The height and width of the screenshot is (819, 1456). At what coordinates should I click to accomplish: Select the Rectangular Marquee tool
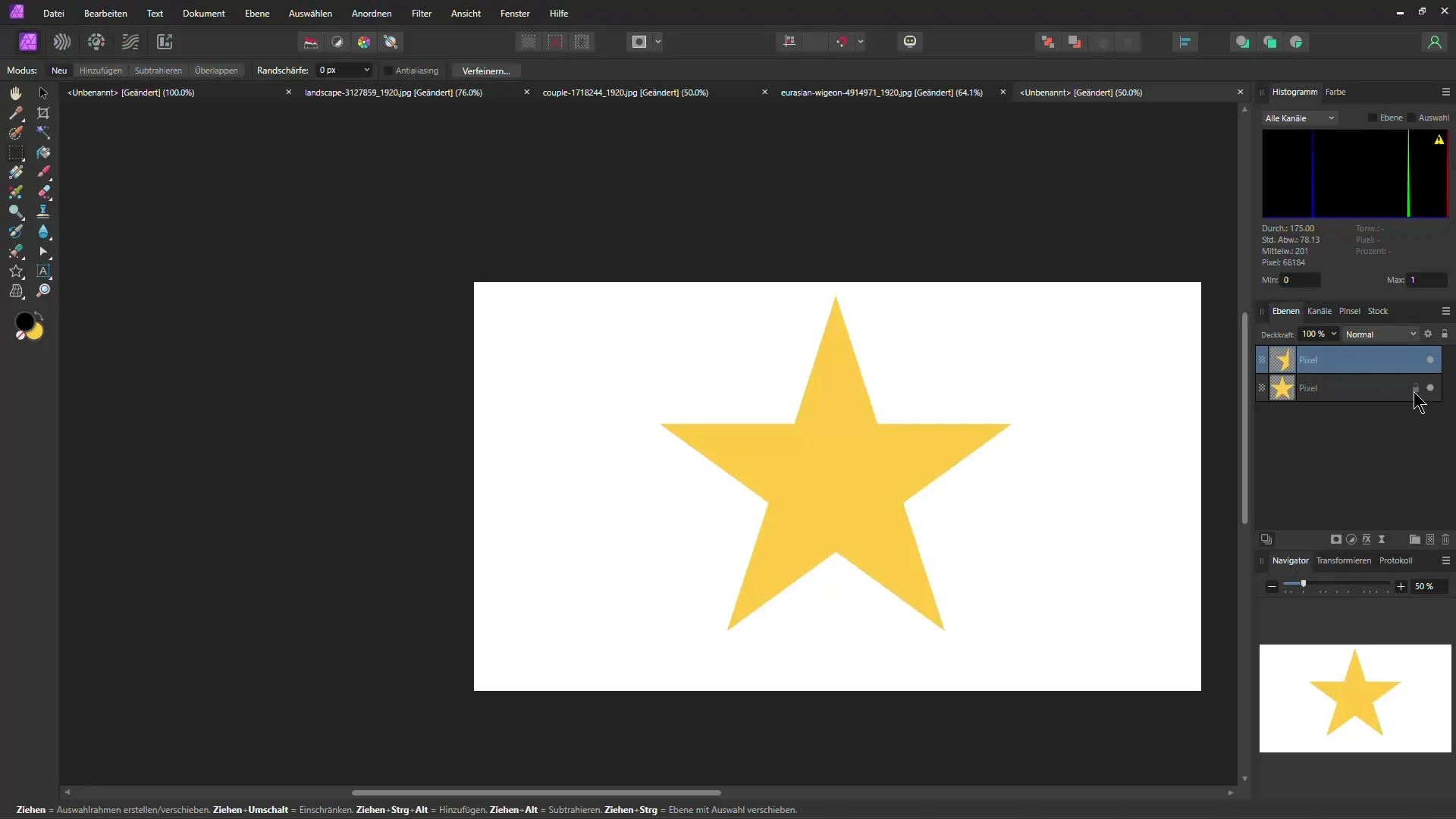(x=15, y=152)
